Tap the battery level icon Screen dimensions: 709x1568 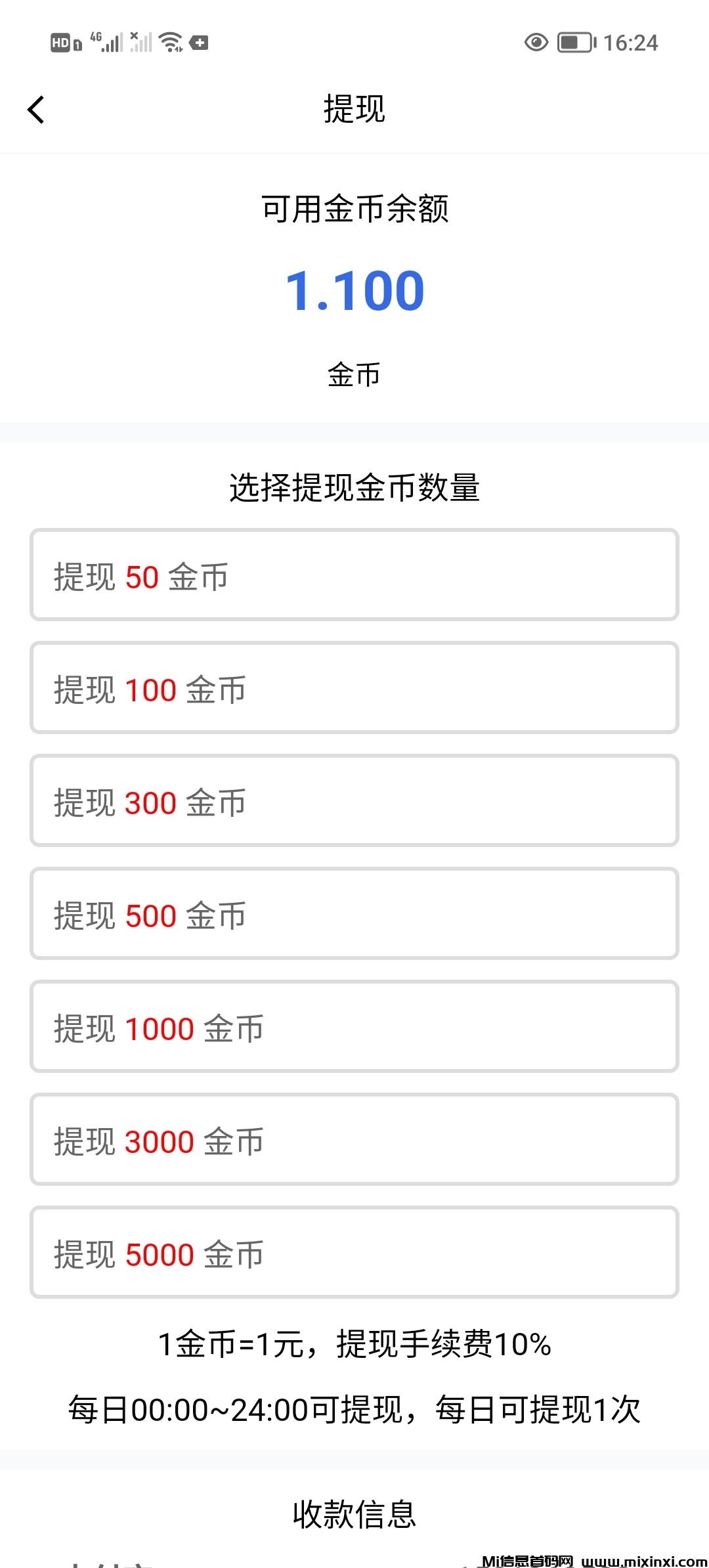[576, 43]
